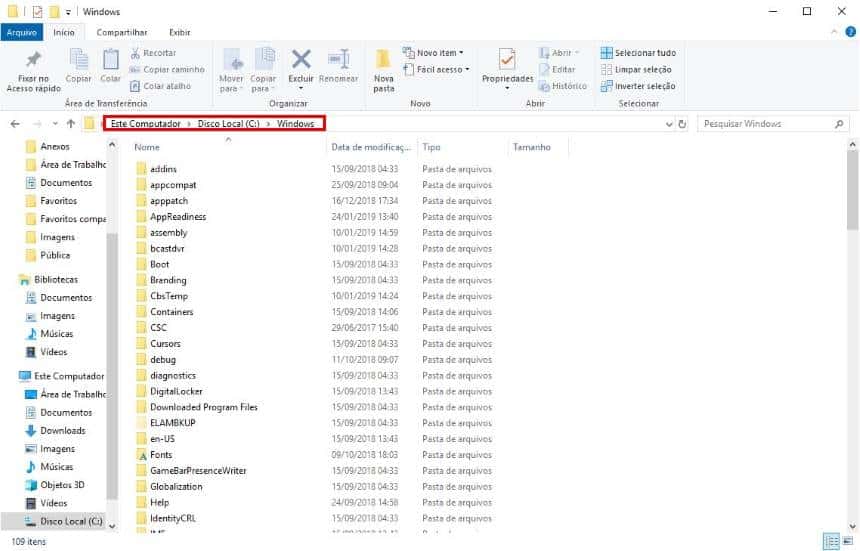The image size is (860, 551).
Task: Click Editar in the ribbon
Action: click(557, 70)
